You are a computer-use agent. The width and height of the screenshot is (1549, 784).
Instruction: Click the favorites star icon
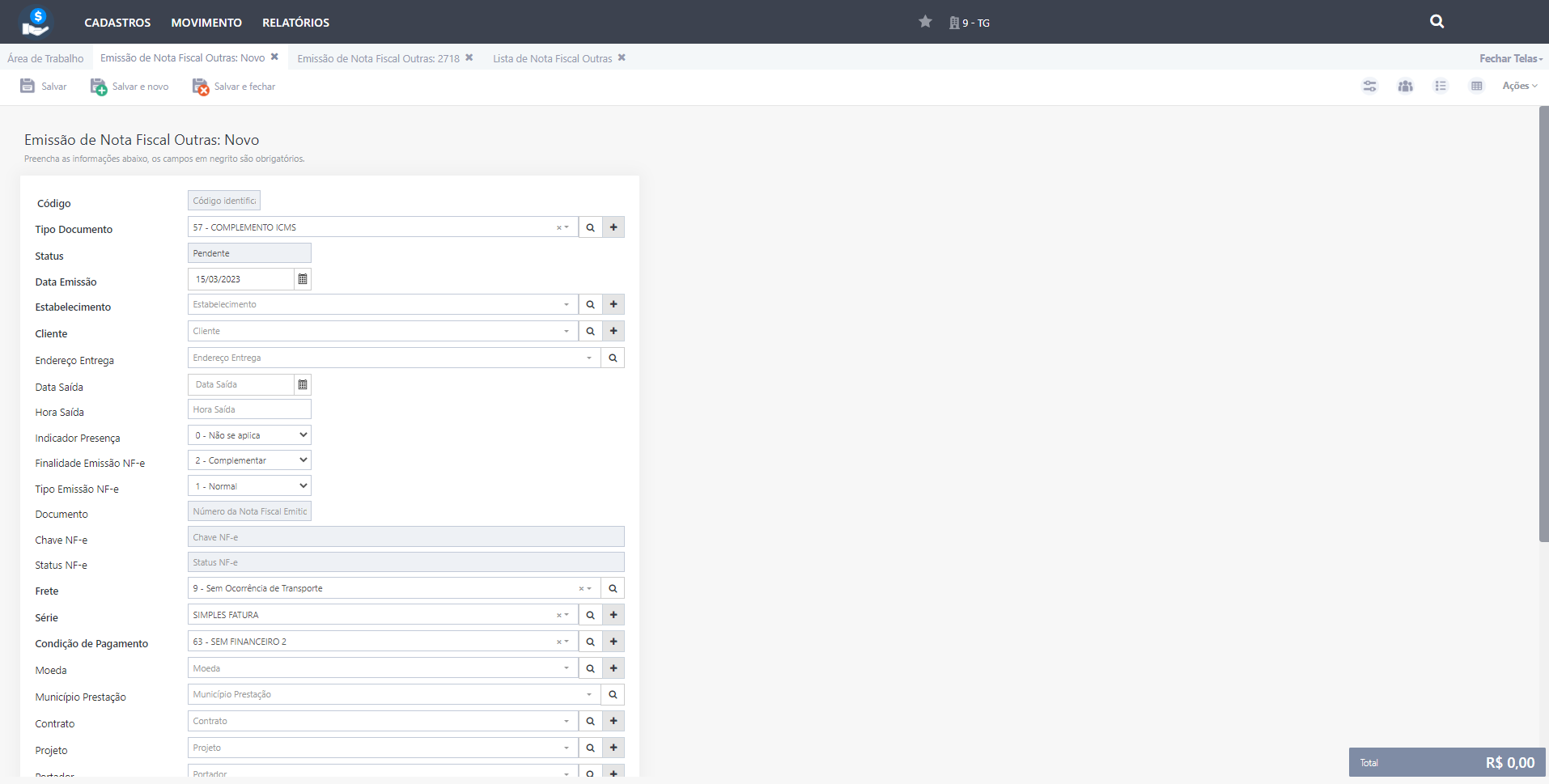pos(925,22)
